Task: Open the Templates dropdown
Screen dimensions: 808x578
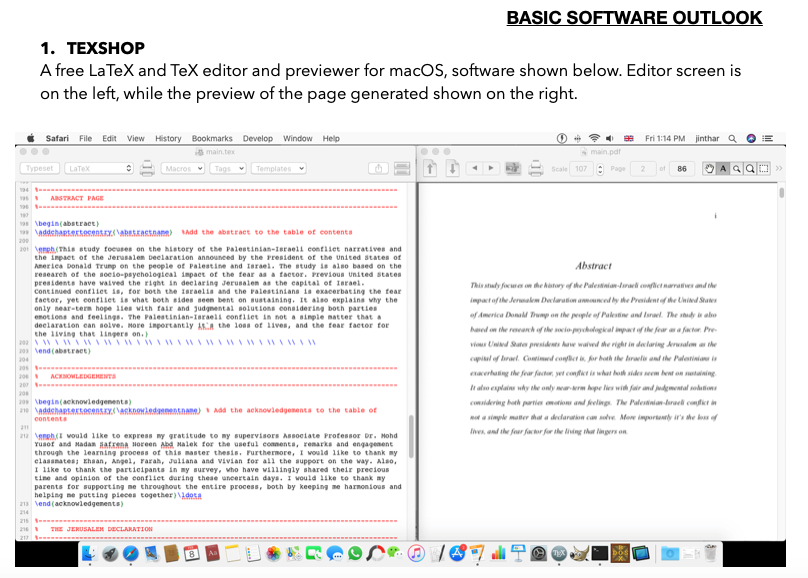Action: click(279, 168)
